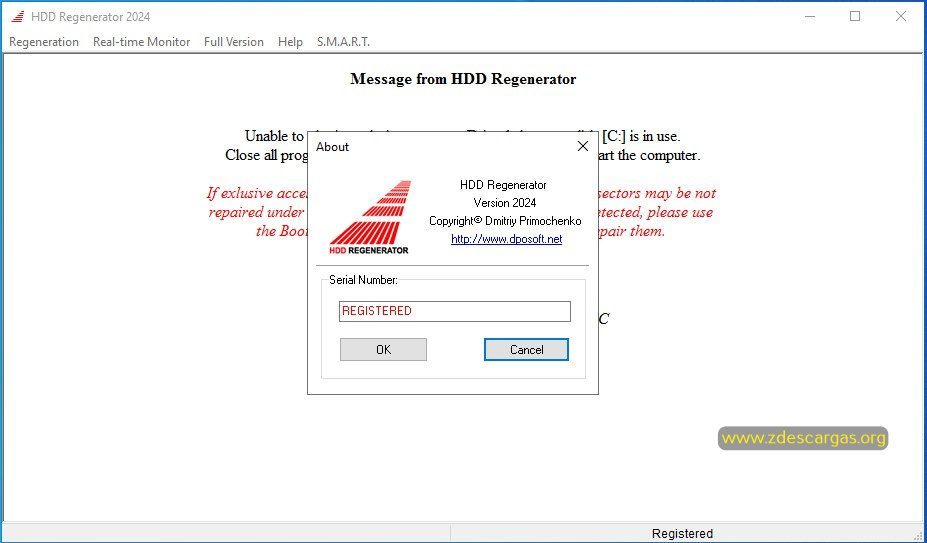
Task: Open the Full Version menu
Action: coord(234,42)
